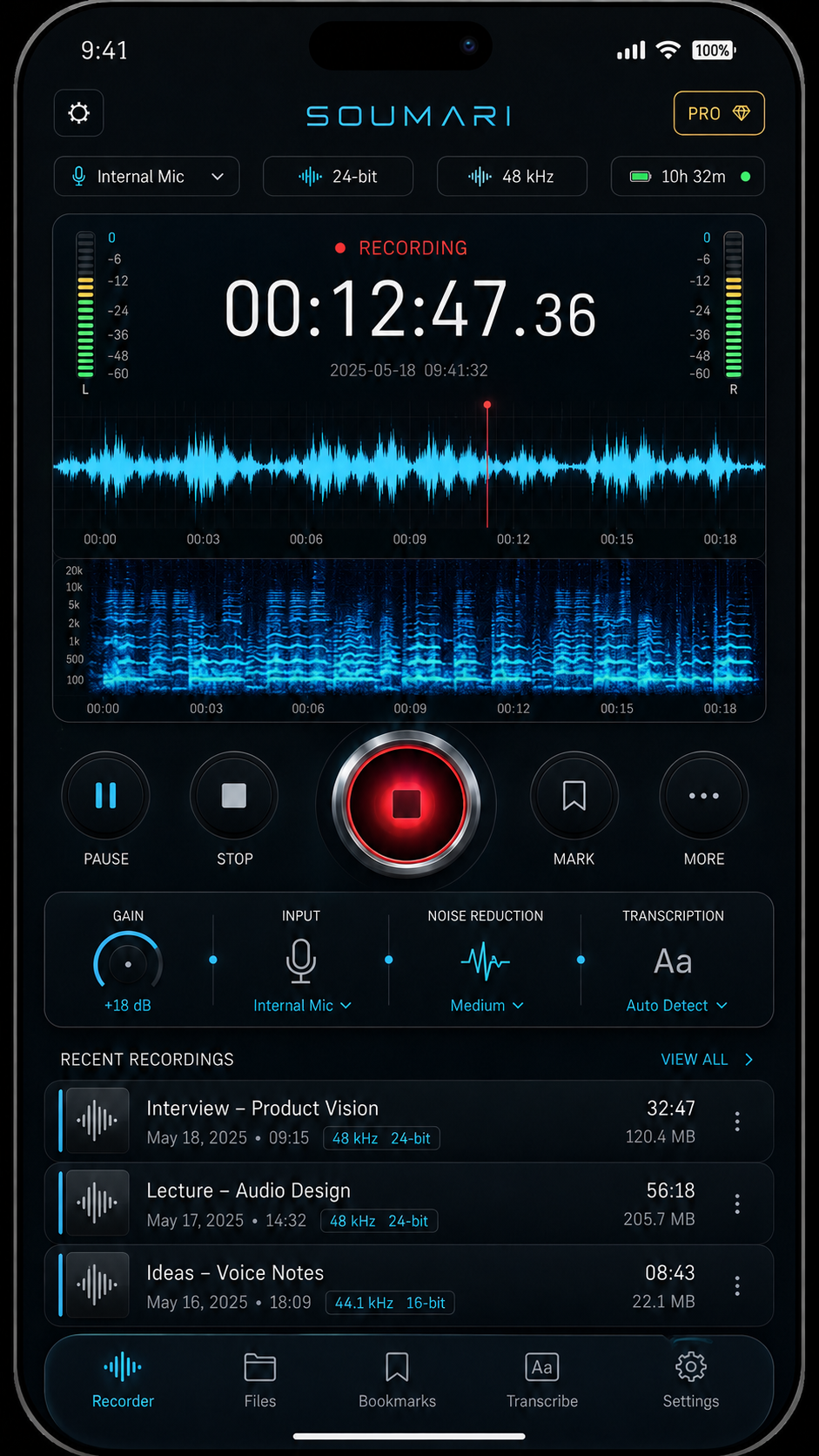This screenshot has height=1456, width=819.
Task: Click 205.7 MB size of Lecture recording
Action: (x=659, y=1219)
